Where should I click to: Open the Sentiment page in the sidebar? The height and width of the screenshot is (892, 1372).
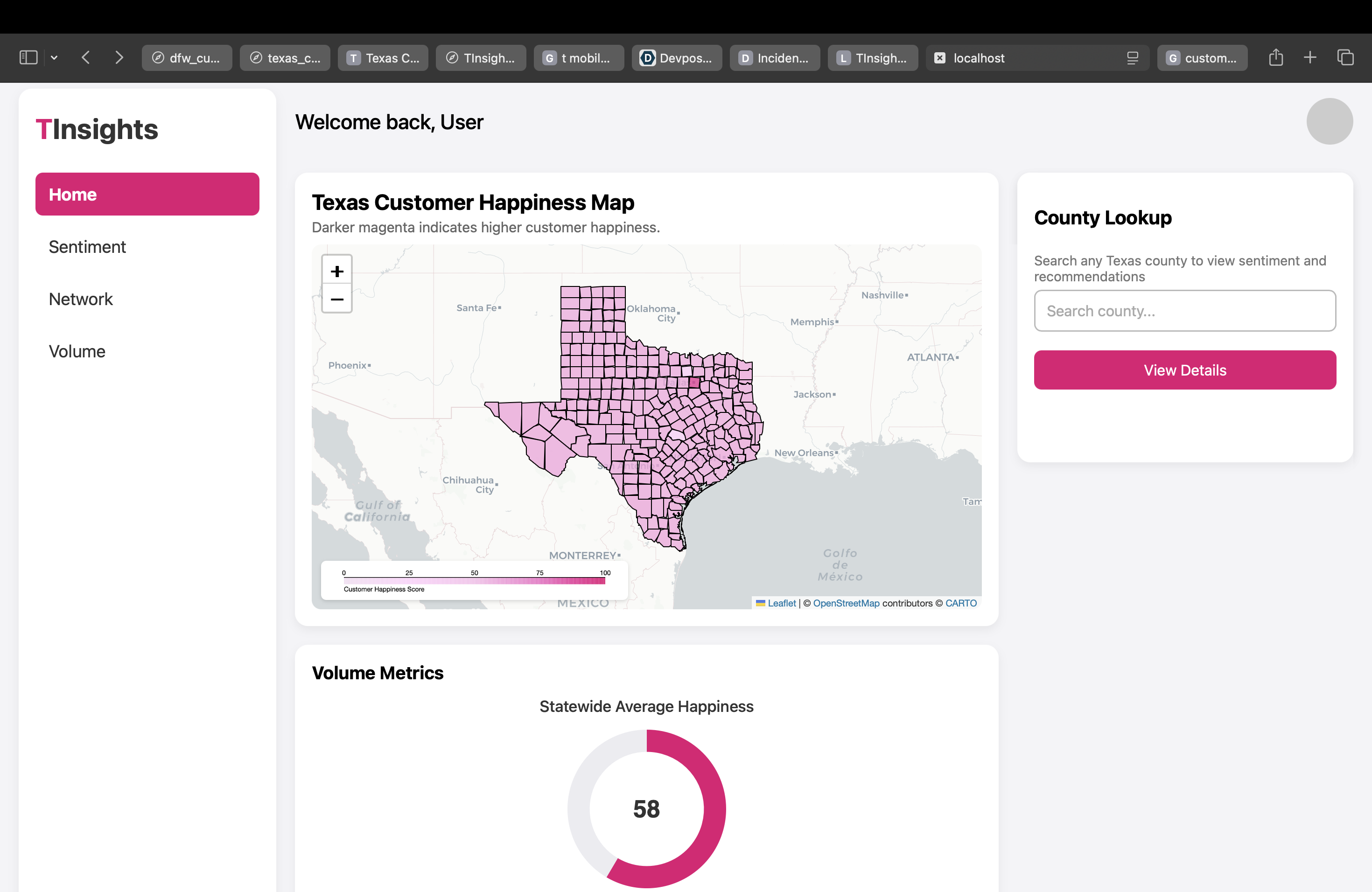(x=87, y=247)
